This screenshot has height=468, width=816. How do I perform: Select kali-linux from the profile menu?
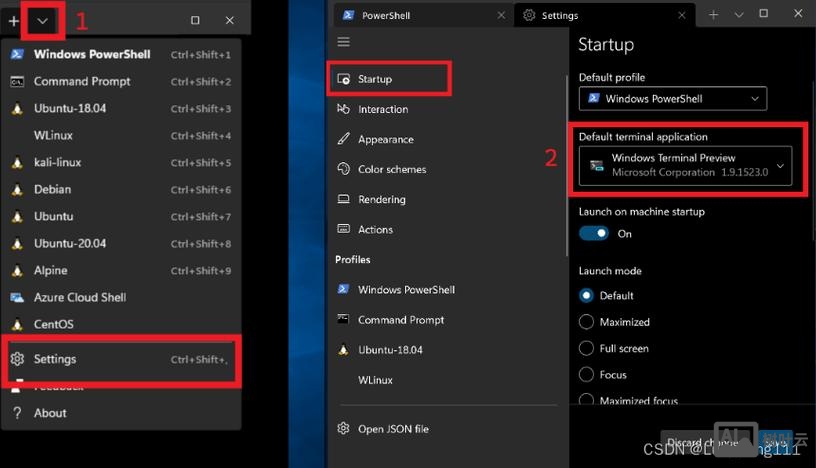58,162
